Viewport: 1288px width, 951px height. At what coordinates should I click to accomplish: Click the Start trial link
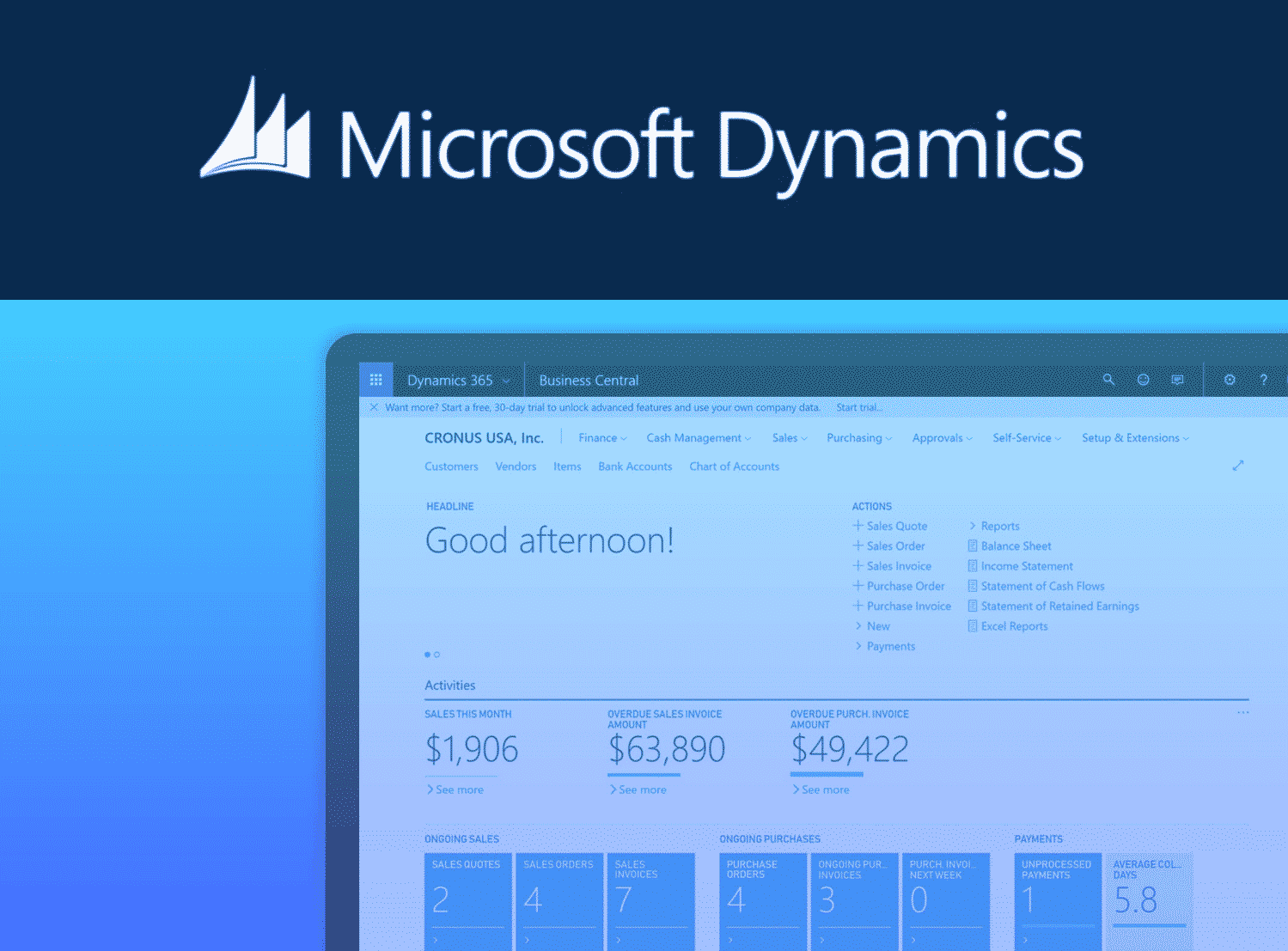click(859, 407)
